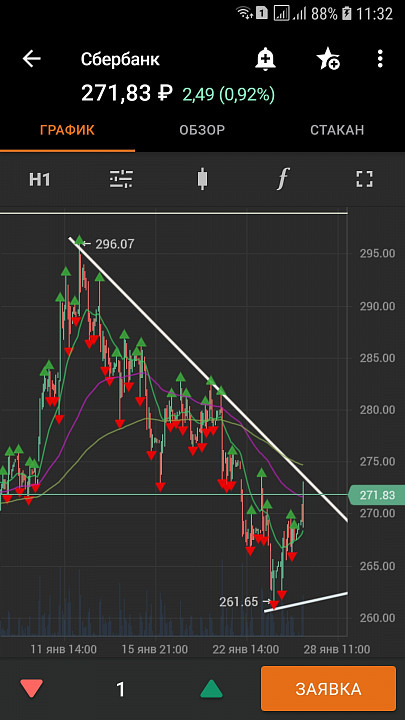Tap the quantity field showing 1
The height and width of the screenshot is (720, 405).
click(x=121, y=689)
